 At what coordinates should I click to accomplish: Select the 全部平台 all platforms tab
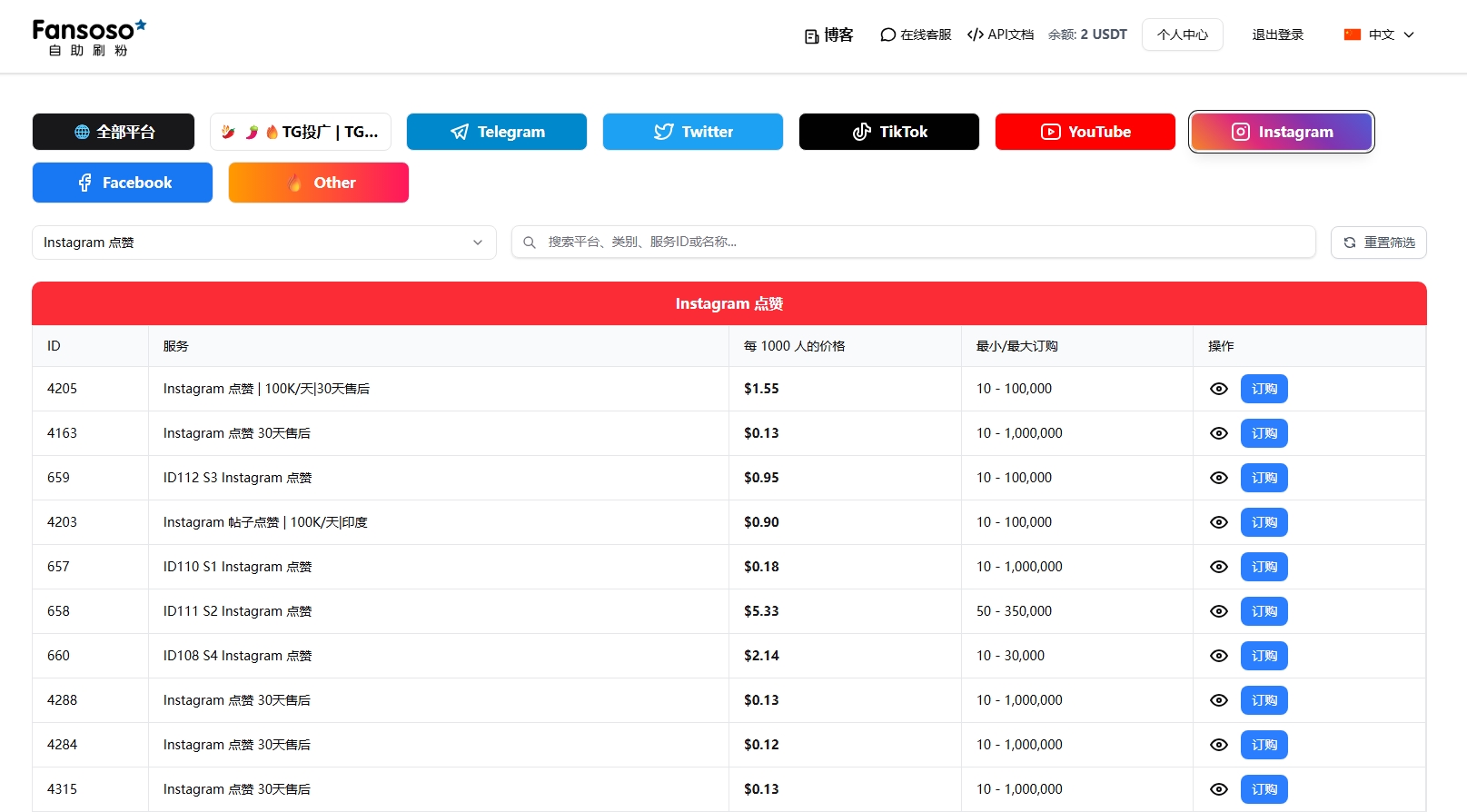[114, 132]
